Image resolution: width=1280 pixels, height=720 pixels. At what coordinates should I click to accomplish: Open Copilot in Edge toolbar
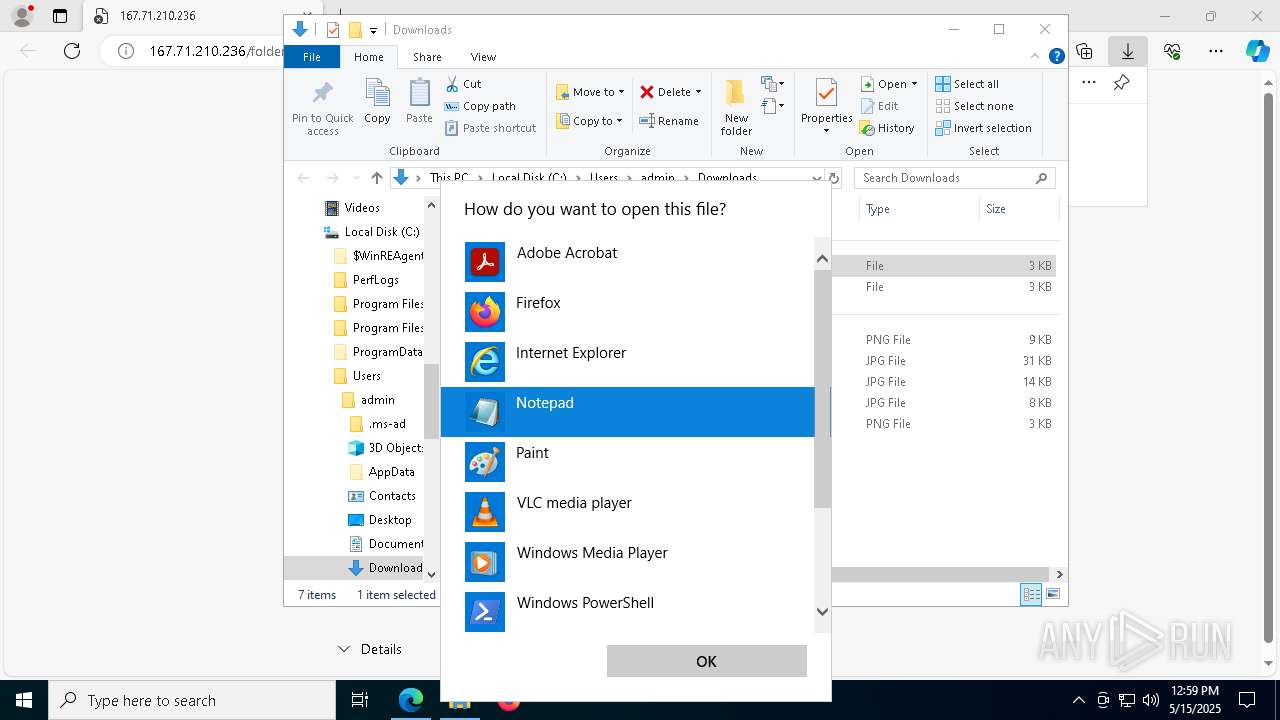tap(1257, 51)
